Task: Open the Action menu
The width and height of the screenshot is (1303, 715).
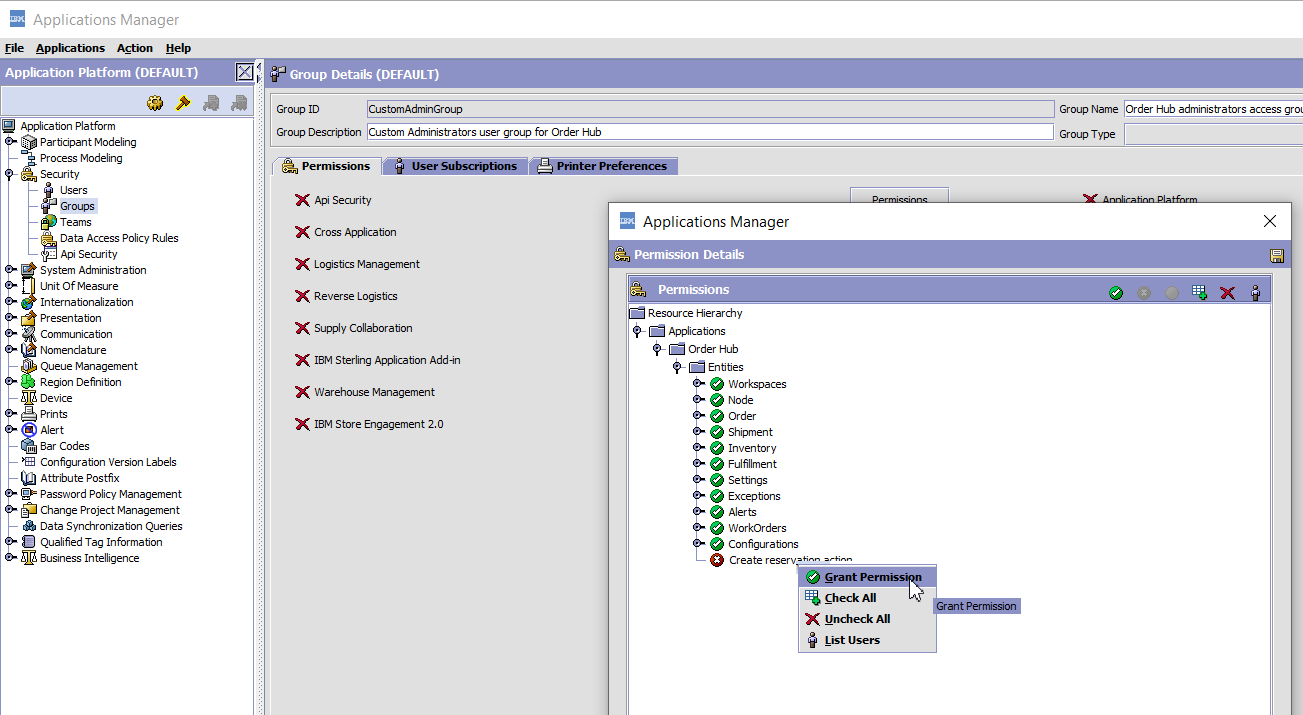Action: click(135, 48)
